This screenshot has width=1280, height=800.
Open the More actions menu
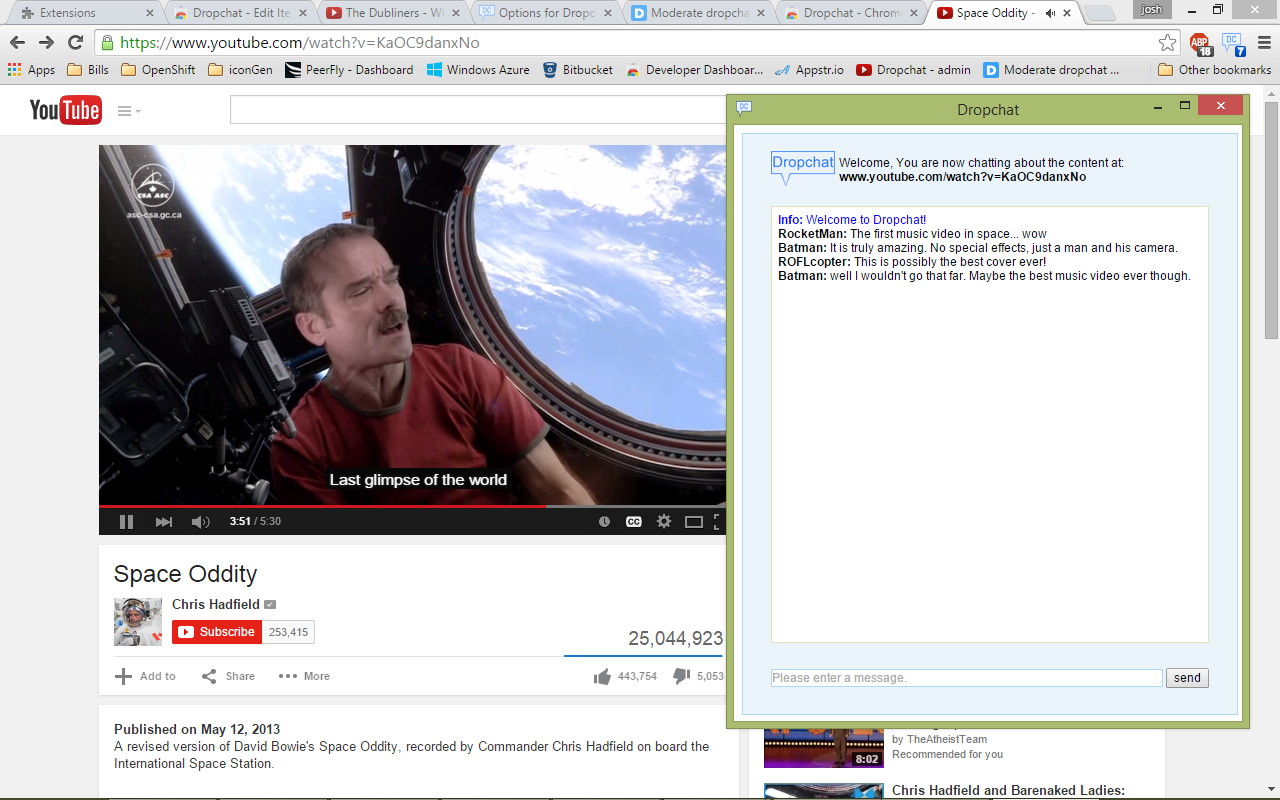click(304, 676)
